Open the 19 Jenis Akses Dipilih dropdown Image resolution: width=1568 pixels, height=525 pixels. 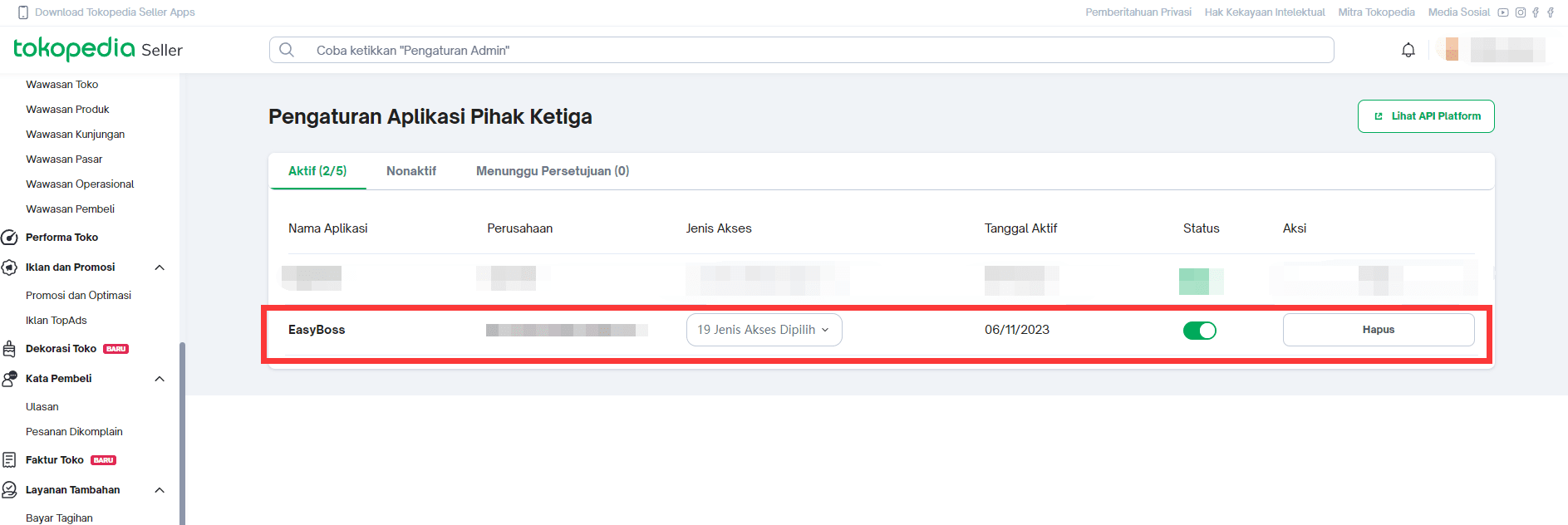coord(764,330)
